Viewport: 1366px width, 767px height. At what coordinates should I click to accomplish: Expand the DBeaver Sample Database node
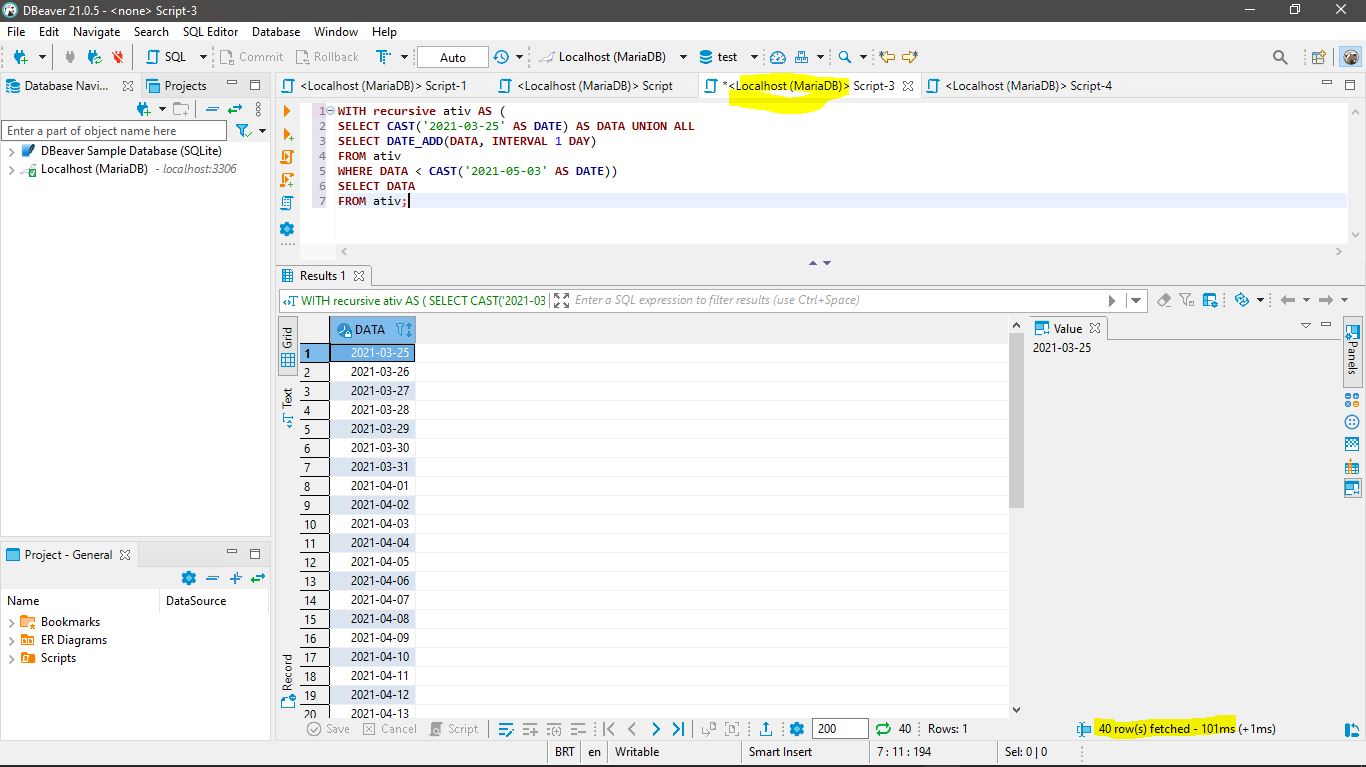11,151
